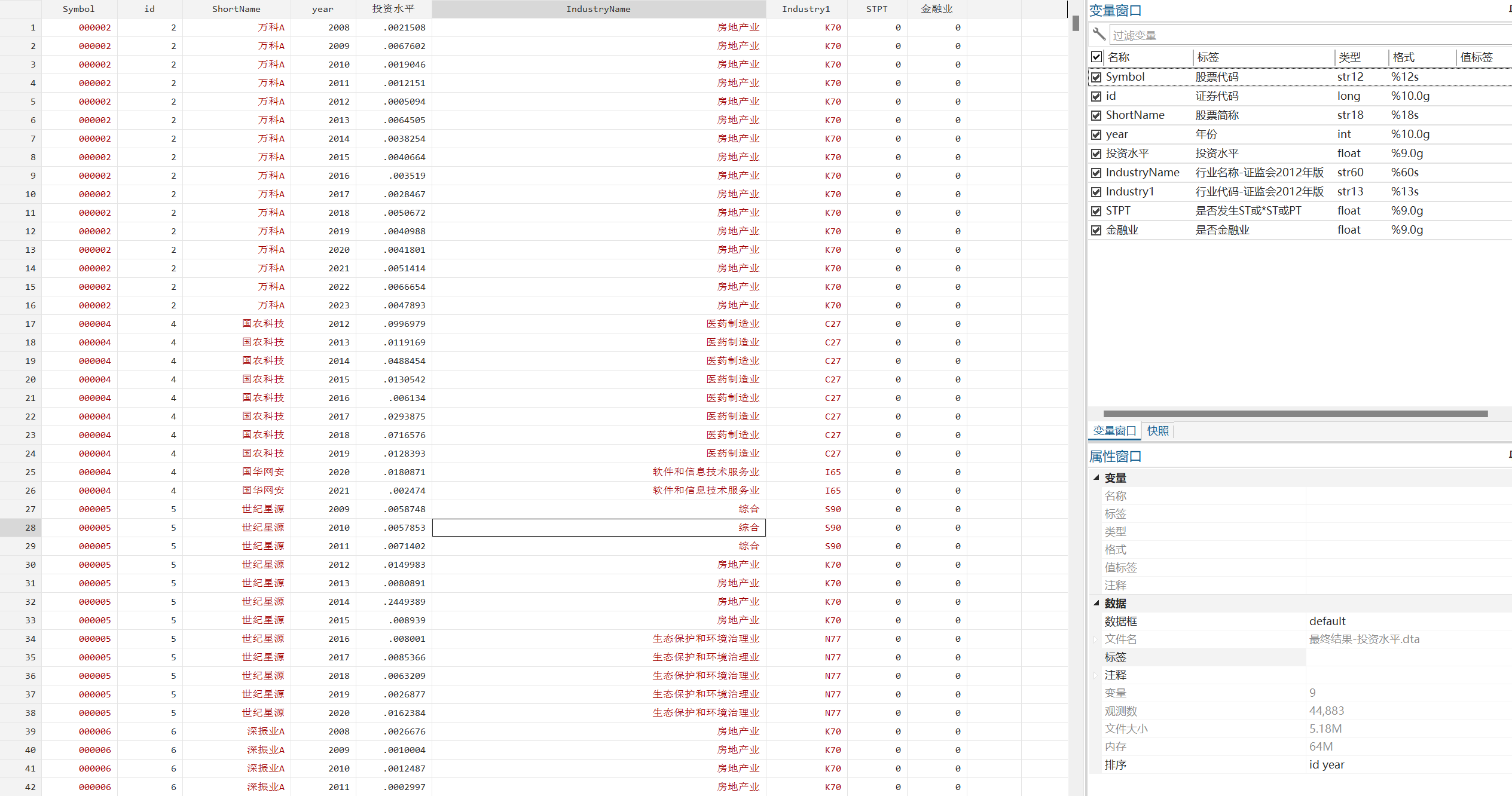This screenshot has height=796, width=1512.
Task: Click the data grid vertical scrollbar thumb
Action: [1076, 23]
